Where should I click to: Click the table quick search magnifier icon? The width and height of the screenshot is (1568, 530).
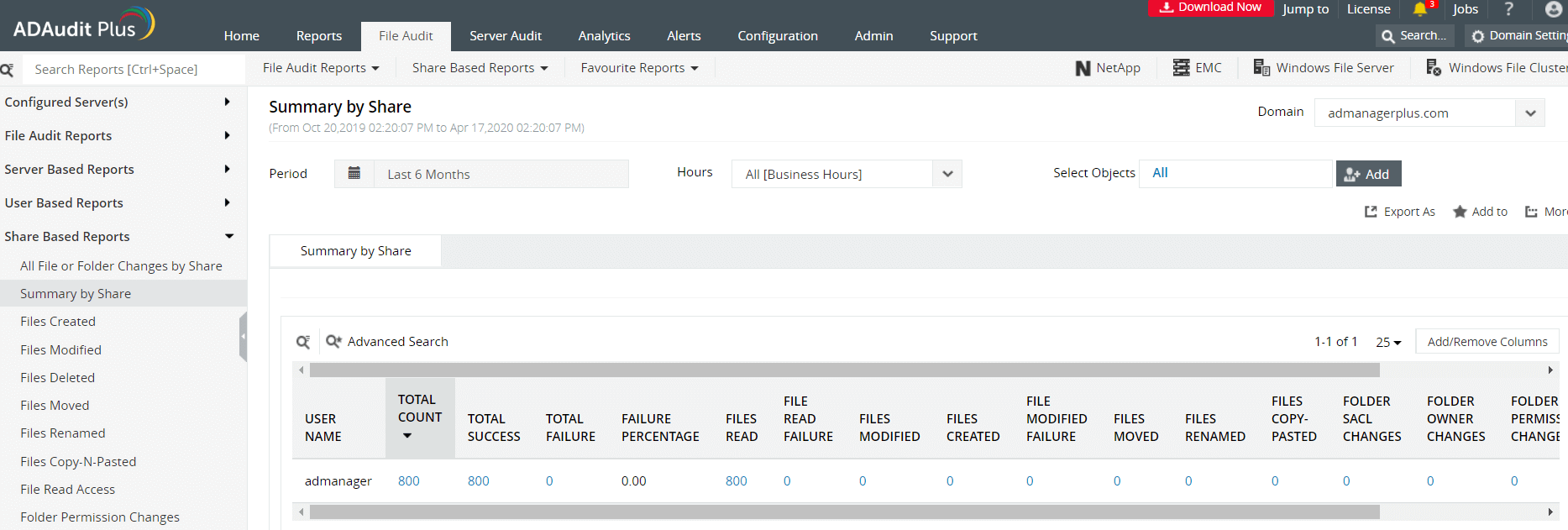coord(303,342)
